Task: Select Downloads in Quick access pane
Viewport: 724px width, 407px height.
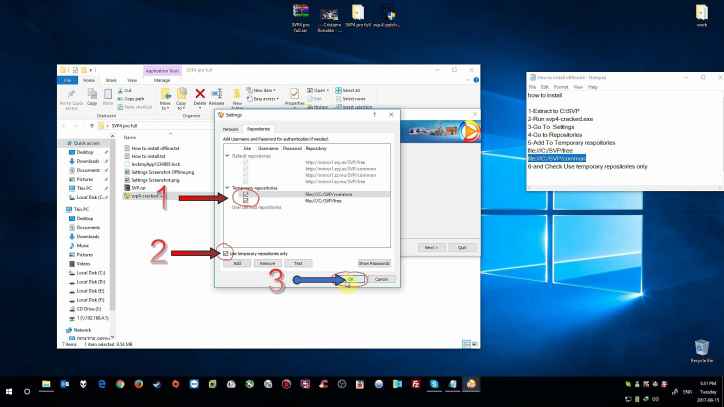Action: click(87, 160)
